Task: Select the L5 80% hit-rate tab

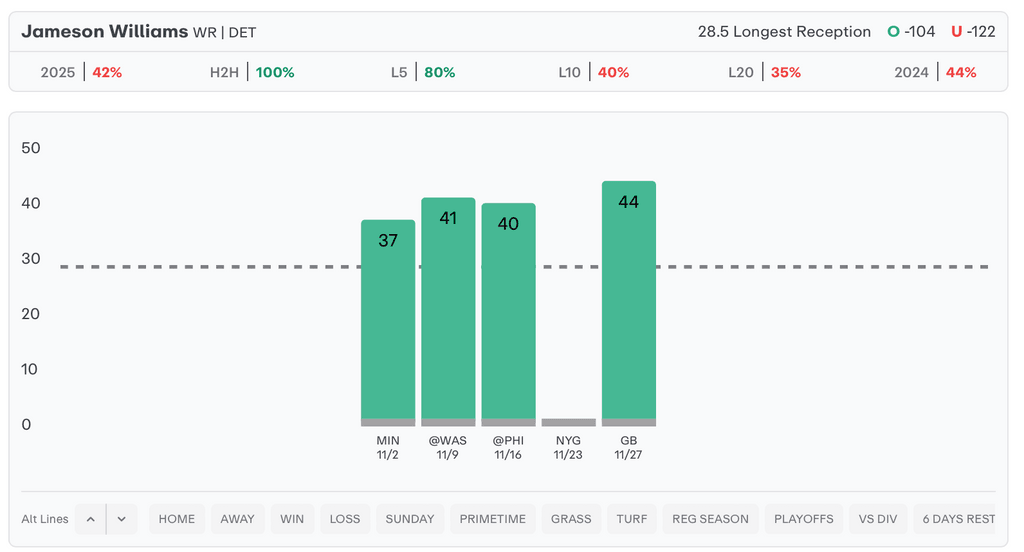Action: click(423, 72)
